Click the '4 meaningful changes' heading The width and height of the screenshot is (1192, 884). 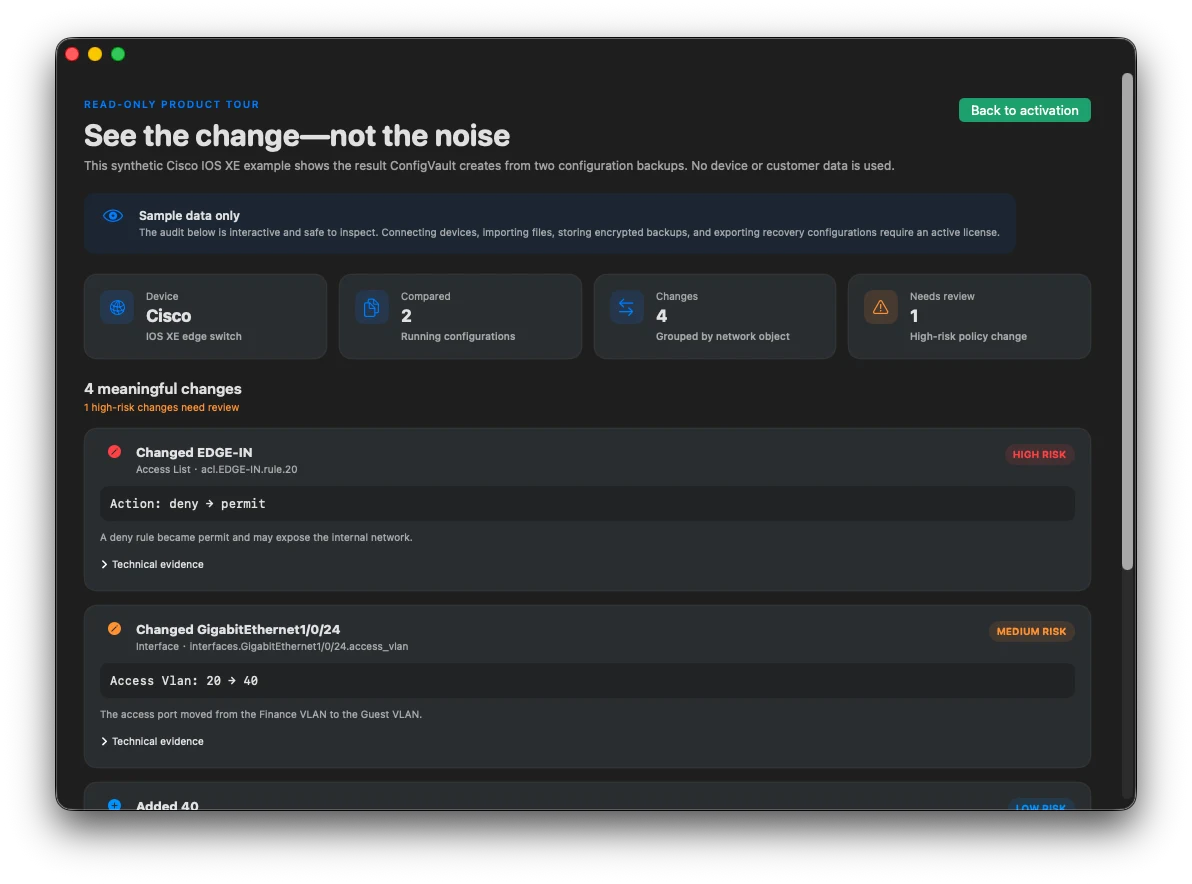[163, 388]
